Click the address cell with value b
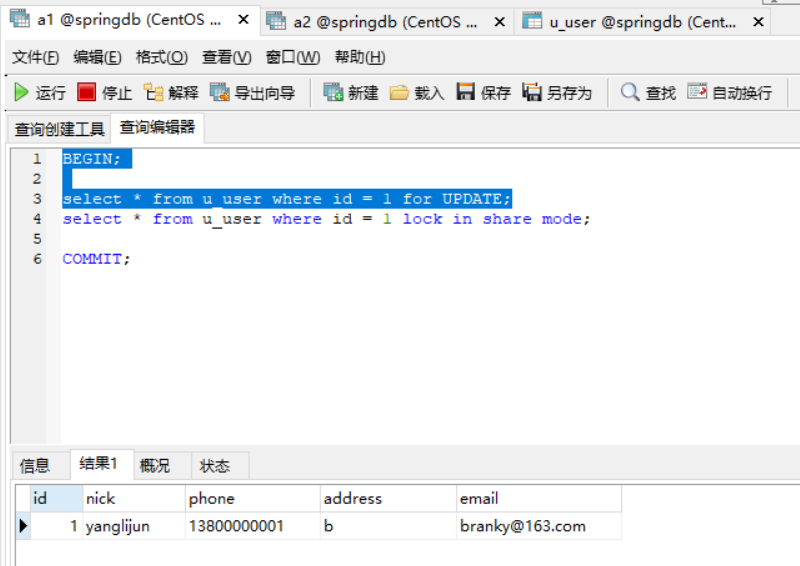The width and height of the screenshot is (800, 566). (x=388, y=526)
